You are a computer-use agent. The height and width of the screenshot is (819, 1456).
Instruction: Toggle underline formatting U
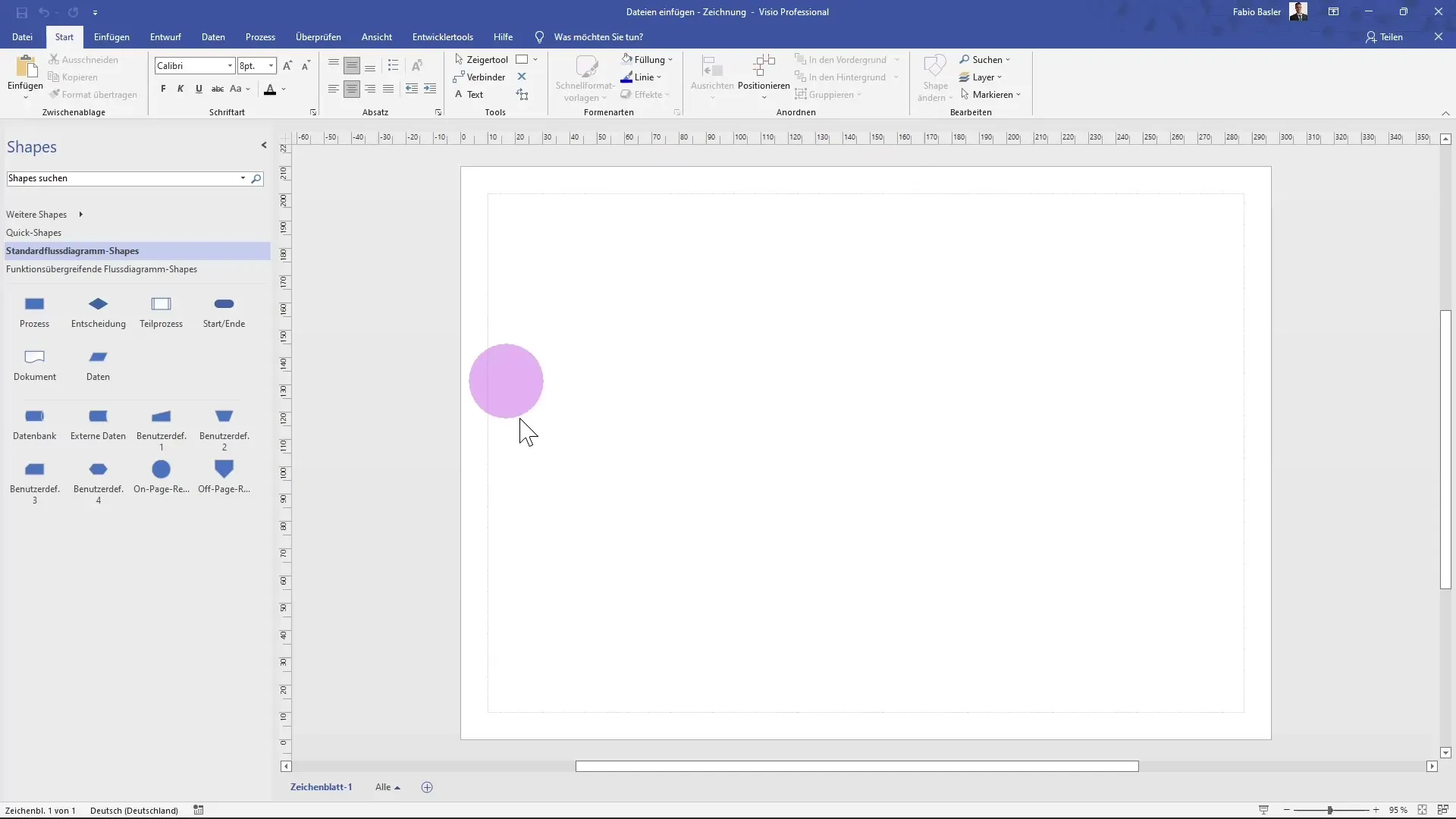[x=199, y=89]
